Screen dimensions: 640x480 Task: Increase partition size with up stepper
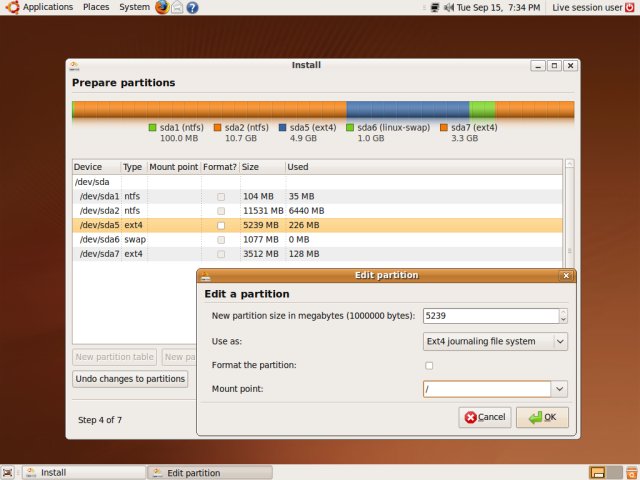coord(563,312)
